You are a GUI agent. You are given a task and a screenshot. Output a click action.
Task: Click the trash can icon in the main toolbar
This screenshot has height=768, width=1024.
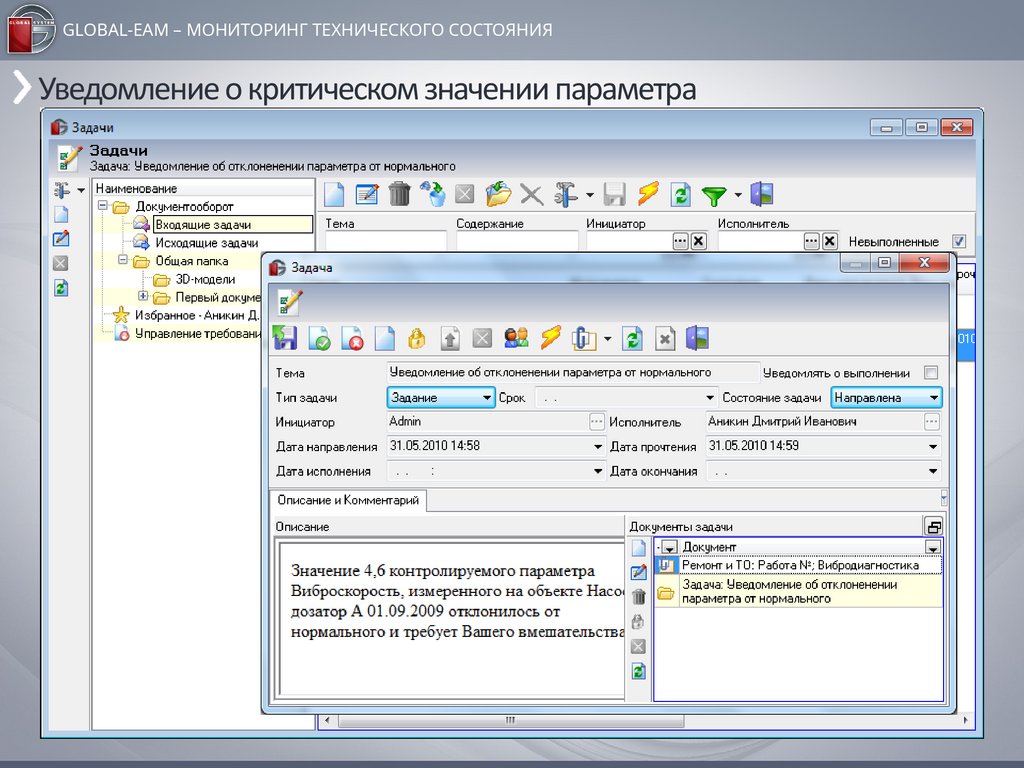[x=399, y=193]
